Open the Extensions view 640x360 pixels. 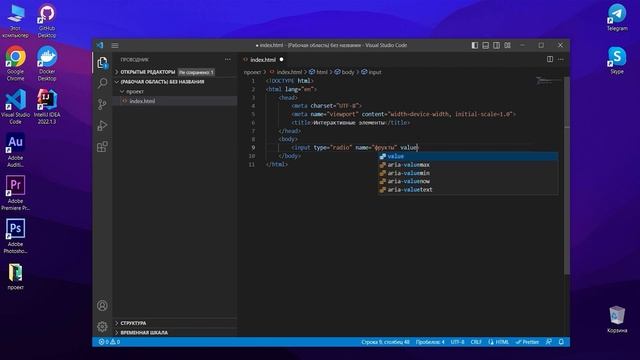102,147
